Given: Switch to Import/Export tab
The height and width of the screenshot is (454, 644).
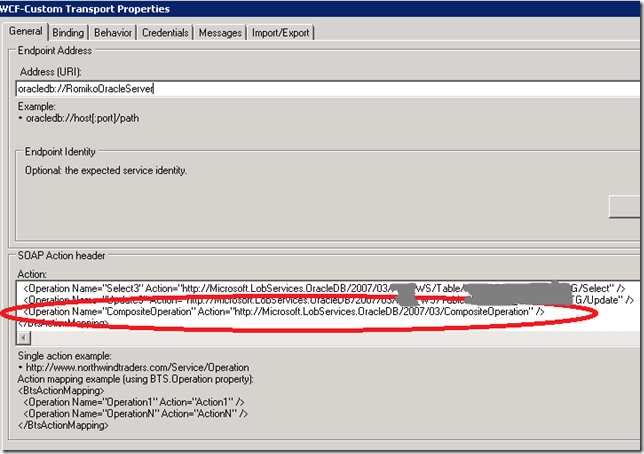Looking at the screenshot, I should point(281,33).
